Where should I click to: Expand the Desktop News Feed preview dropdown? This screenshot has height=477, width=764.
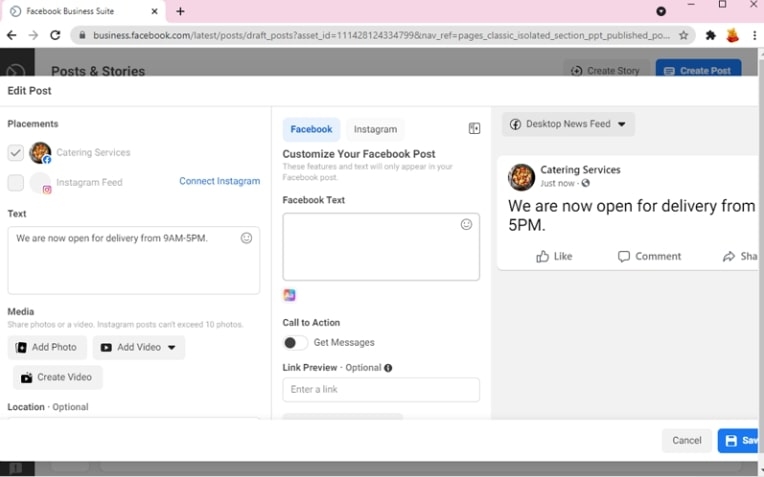[x=568, y=124]
